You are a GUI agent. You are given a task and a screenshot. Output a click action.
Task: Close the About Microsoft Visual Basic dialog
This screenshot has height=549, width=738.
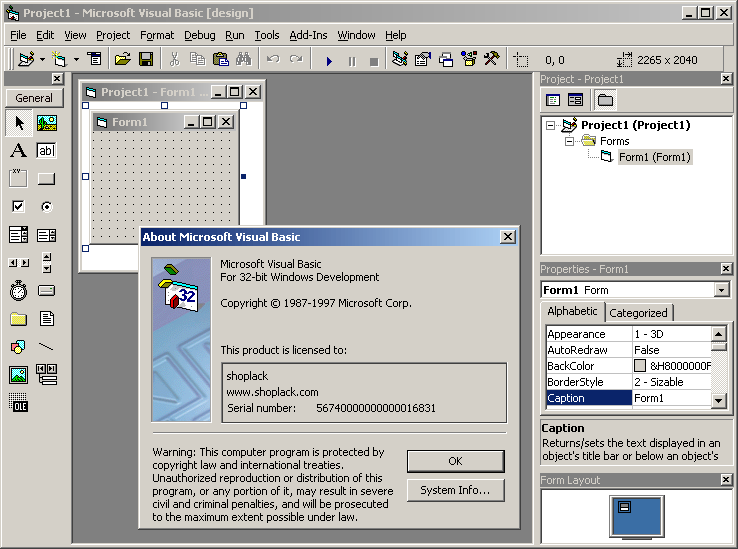507,237
